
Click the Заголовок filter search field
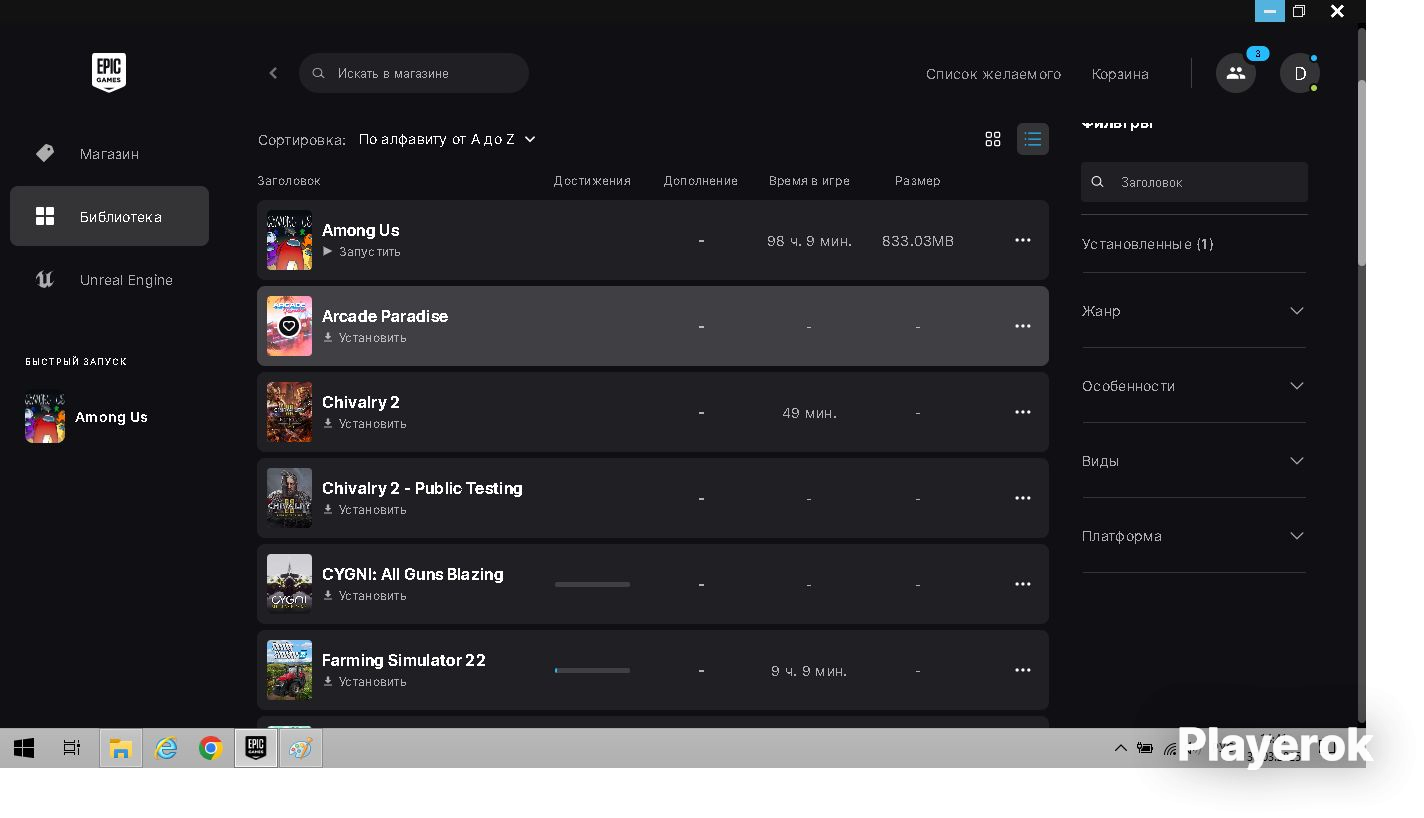click(1194, 182)
